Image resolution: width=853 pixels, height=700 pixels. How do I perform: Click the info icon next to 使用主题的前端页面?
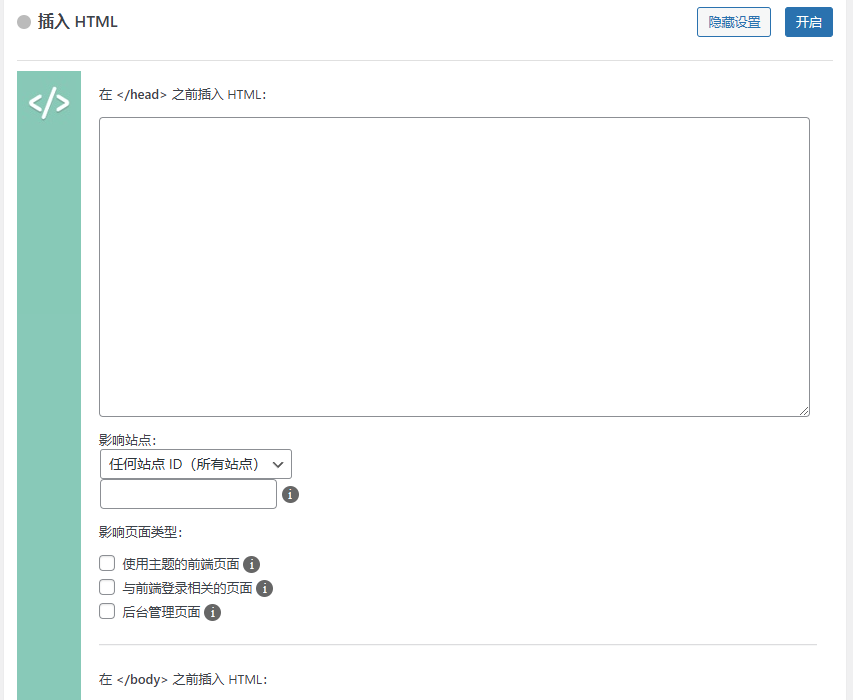coord(251,564)
